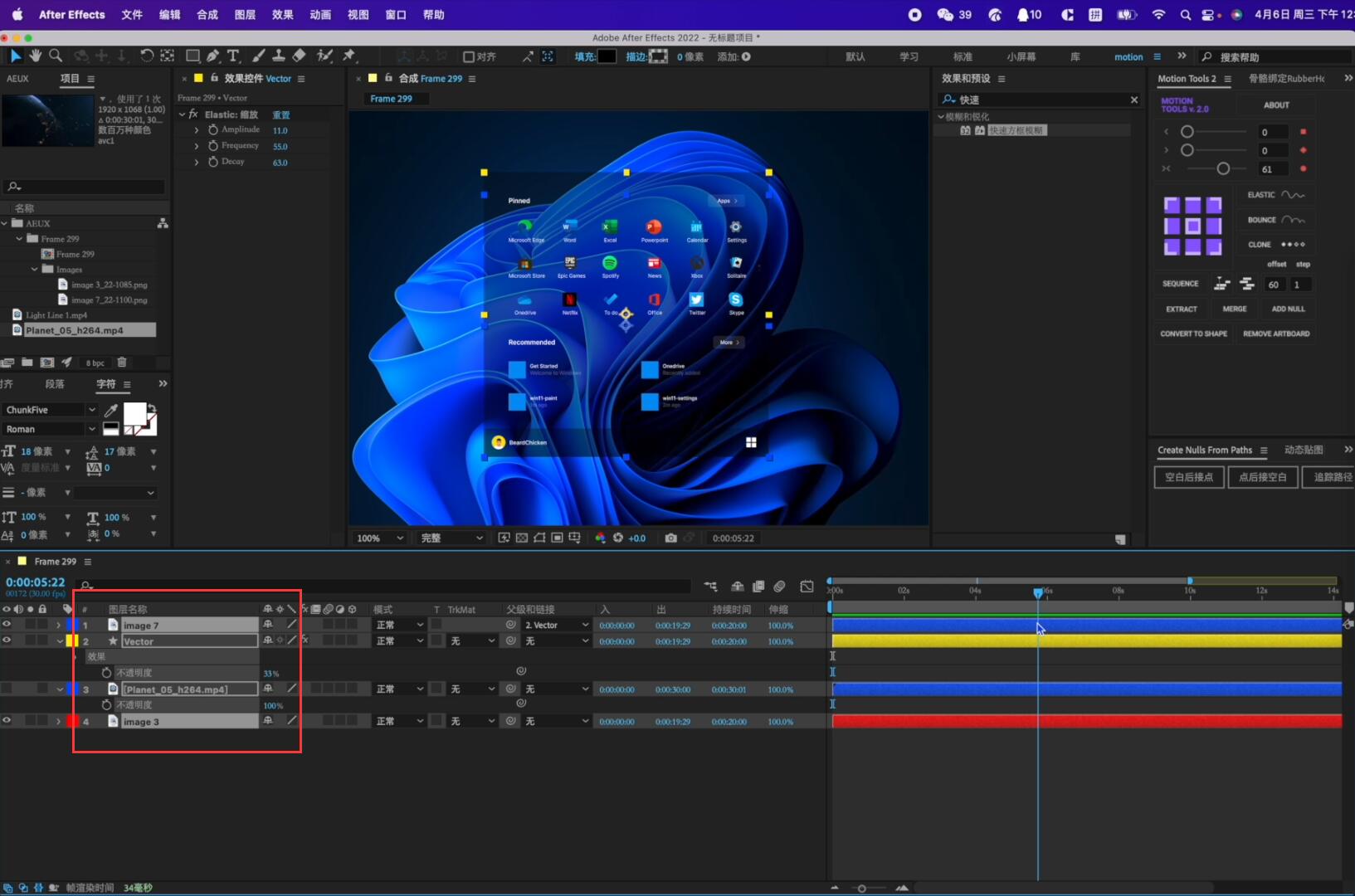Select the Type text tool
Screen dimensions: 1355x896
pyautogui.click(x=233, y=56)
